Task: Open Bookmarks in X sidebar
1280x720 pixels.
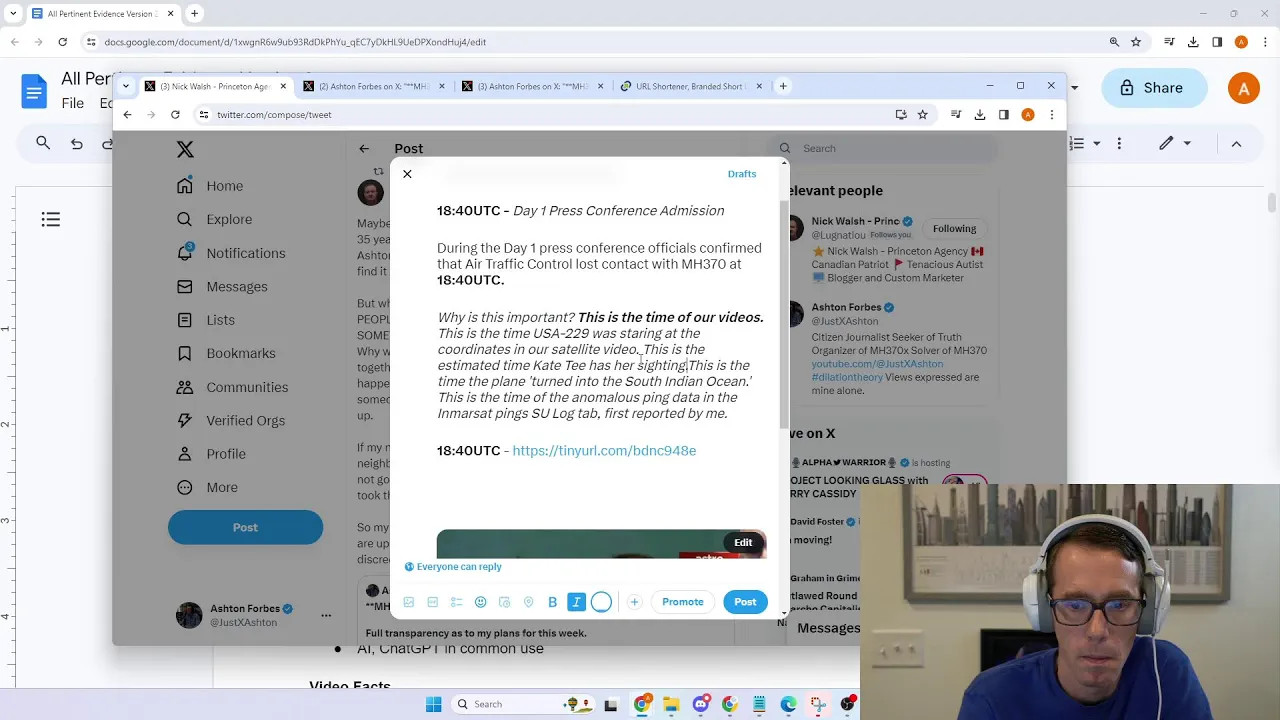Action: pyautogui.click(x=226, y=353)
